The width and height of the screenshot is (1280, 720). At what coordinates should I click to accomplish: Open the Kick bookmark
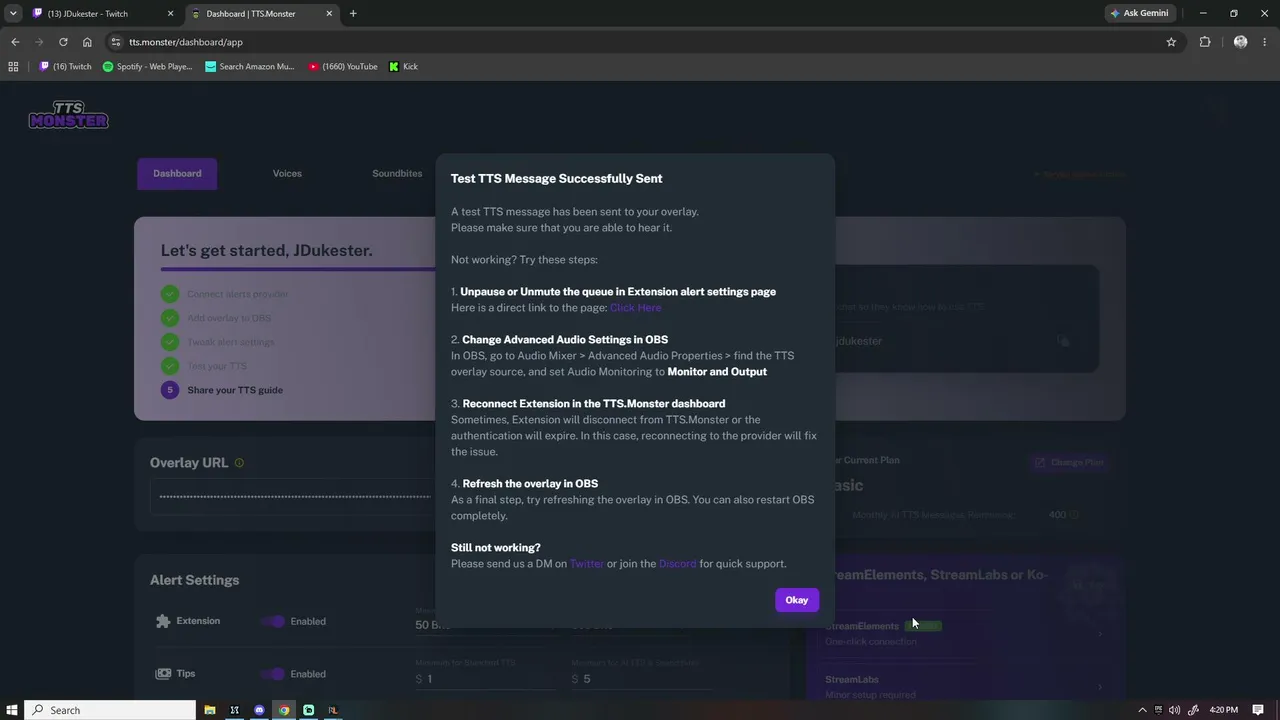point(404,66)
